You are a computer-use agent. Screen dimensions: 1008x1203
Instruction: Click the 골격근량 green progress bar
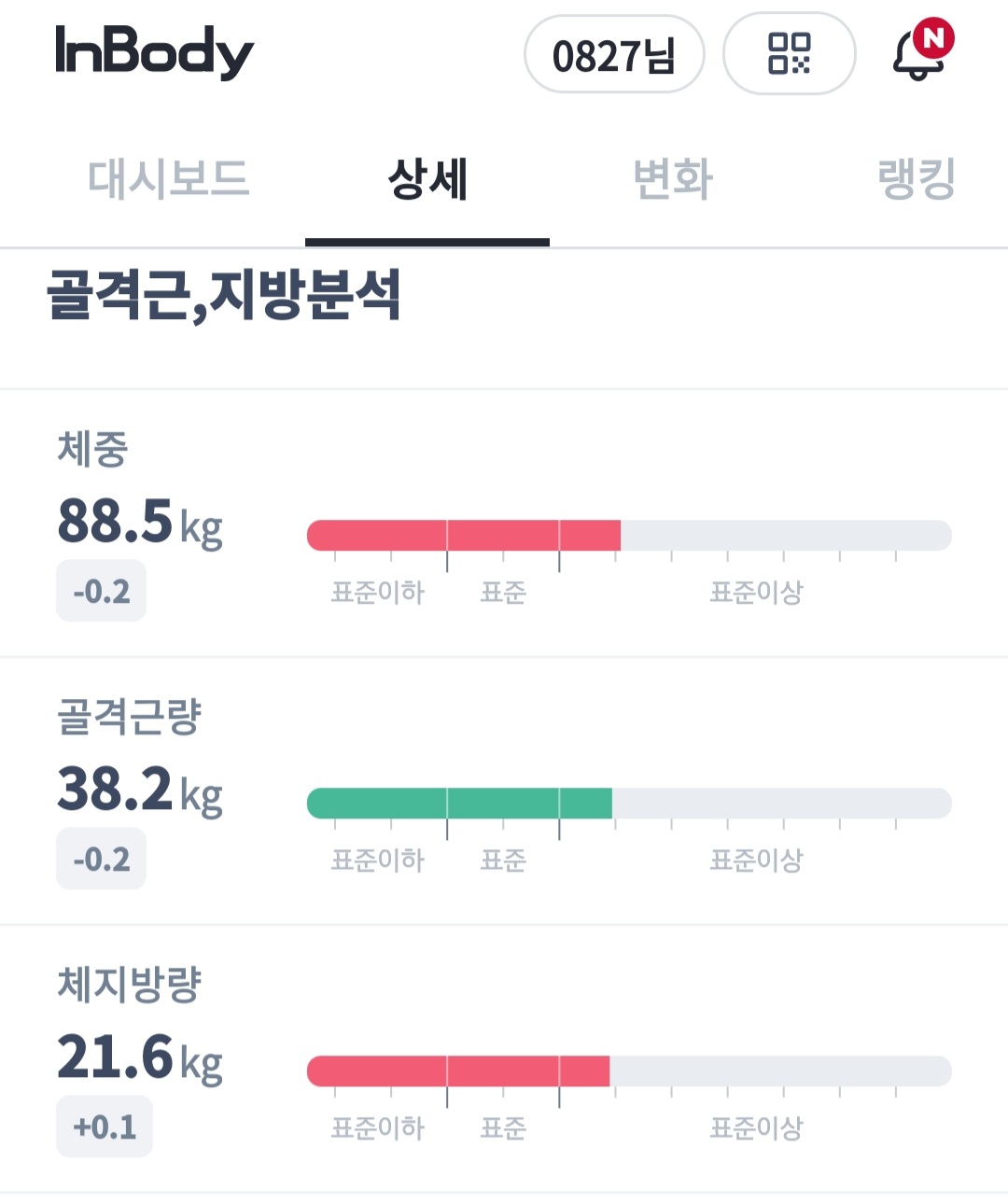pos(459,804)
